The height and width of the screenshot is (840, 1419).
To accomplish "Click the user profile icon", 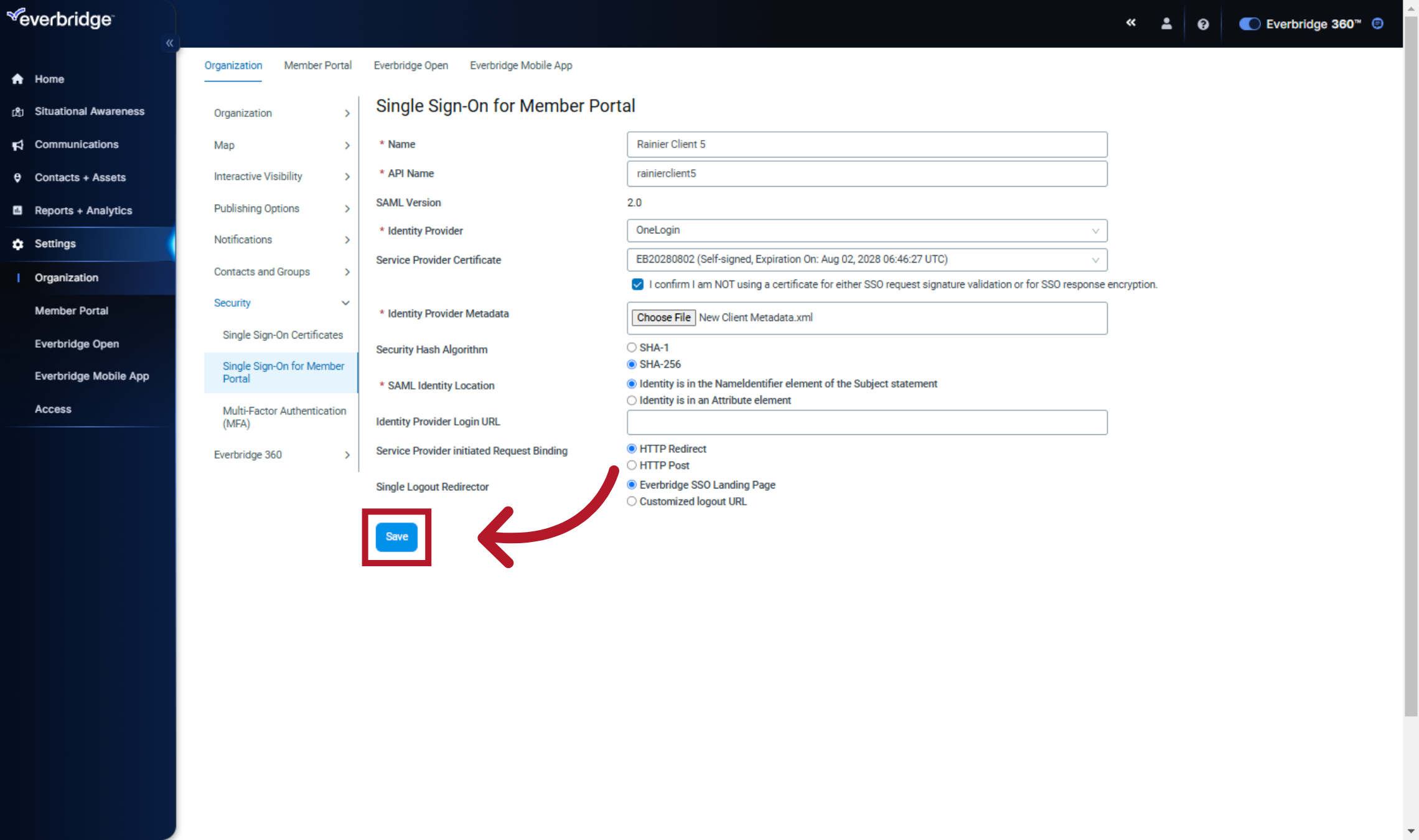I will [x=1166, y=24].
